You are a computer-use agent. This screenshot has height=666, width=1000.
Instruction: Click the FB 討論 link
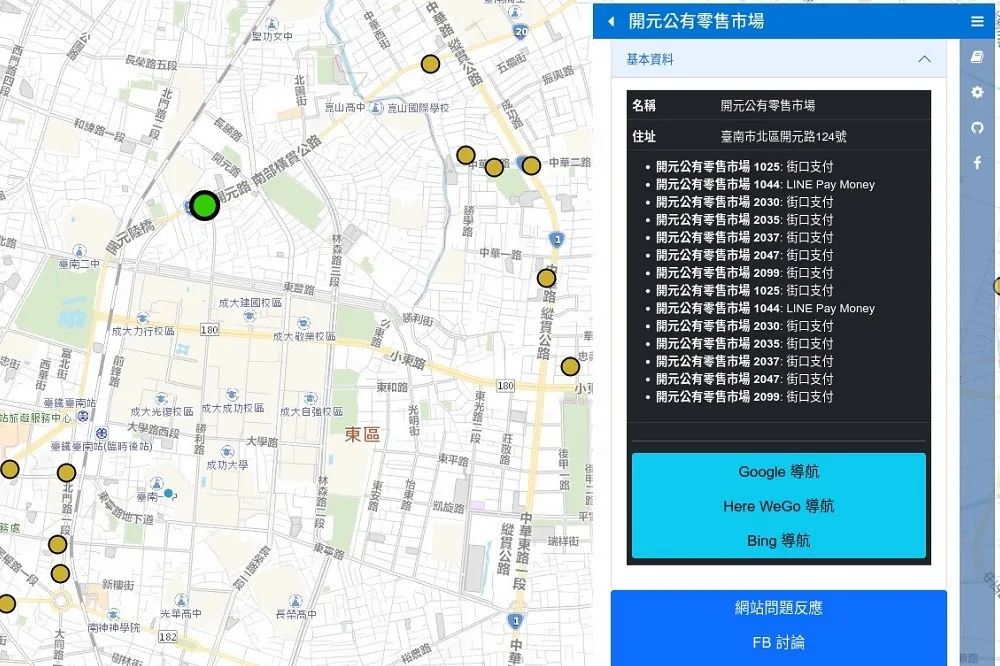pyautogui.click(x=779, y=642)
